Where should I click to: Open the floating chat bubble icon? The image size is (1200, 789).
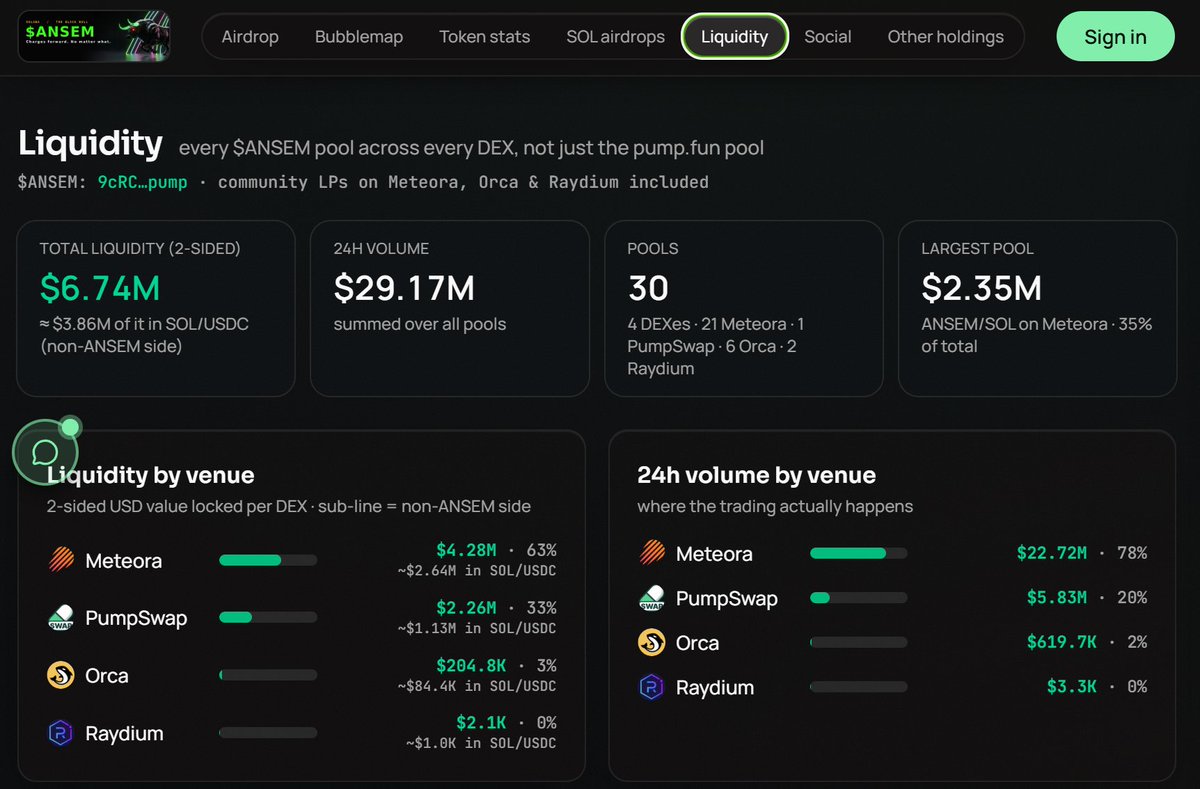click(45, 454)
